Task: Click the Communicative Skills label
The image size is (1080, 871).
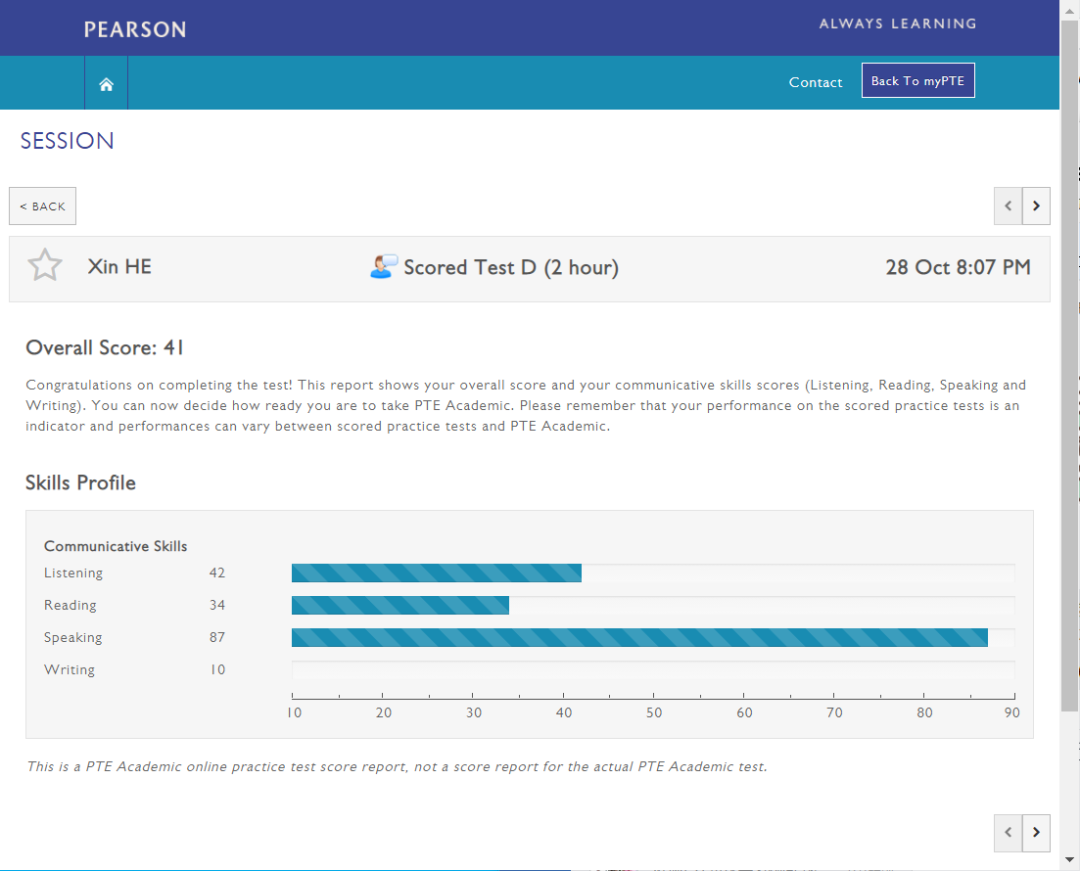Action: 116,546
